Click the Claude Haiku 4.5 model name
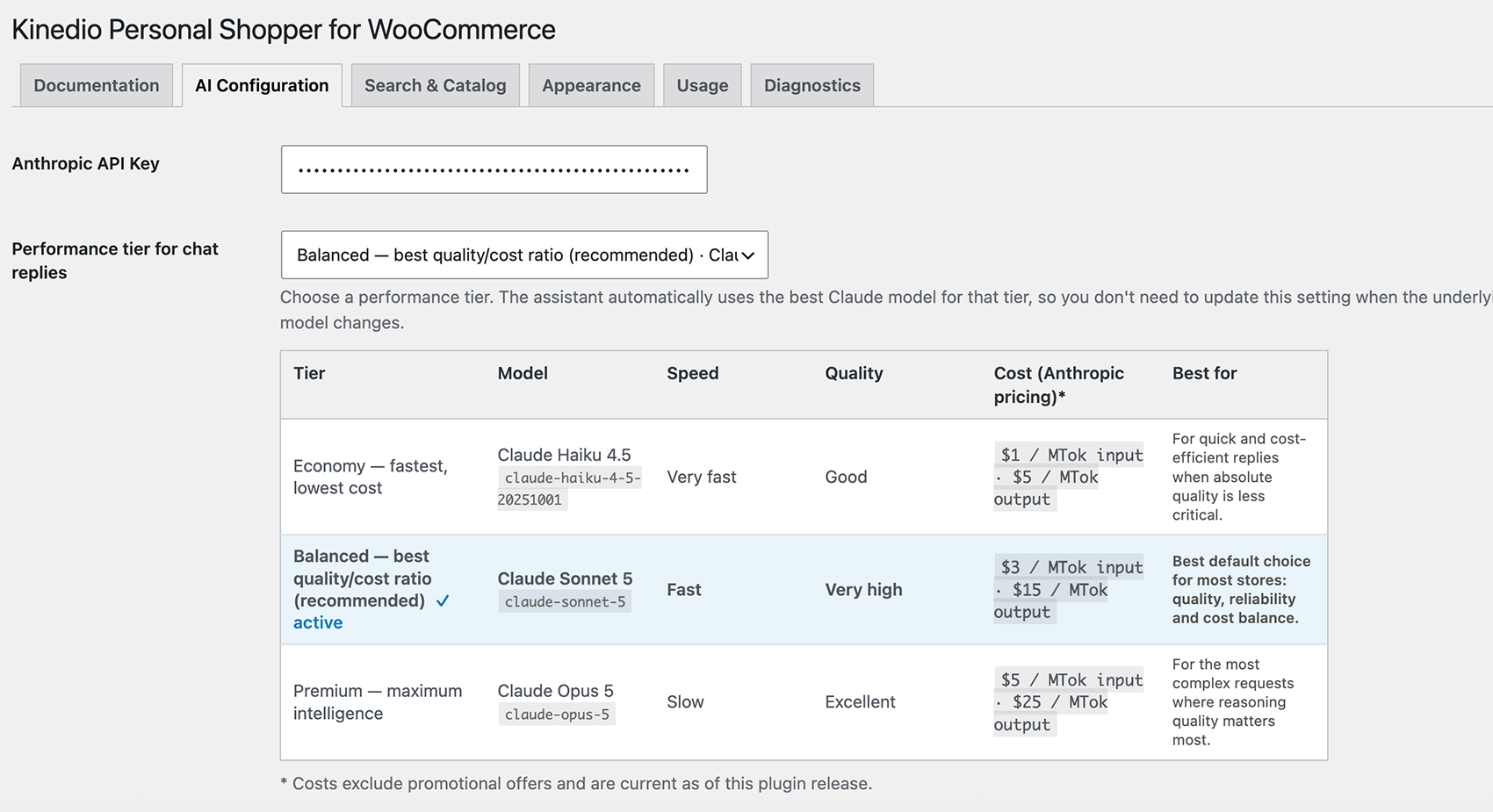The image size is (1493, 812). pos(564,455)
